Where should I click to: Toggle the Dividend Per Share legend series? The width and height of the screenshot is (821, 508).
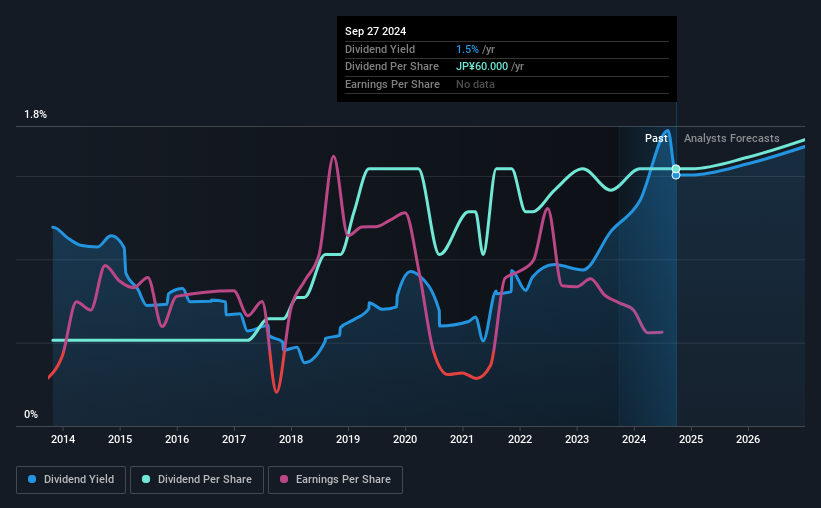pyautogui.click(x=197, y=480)
